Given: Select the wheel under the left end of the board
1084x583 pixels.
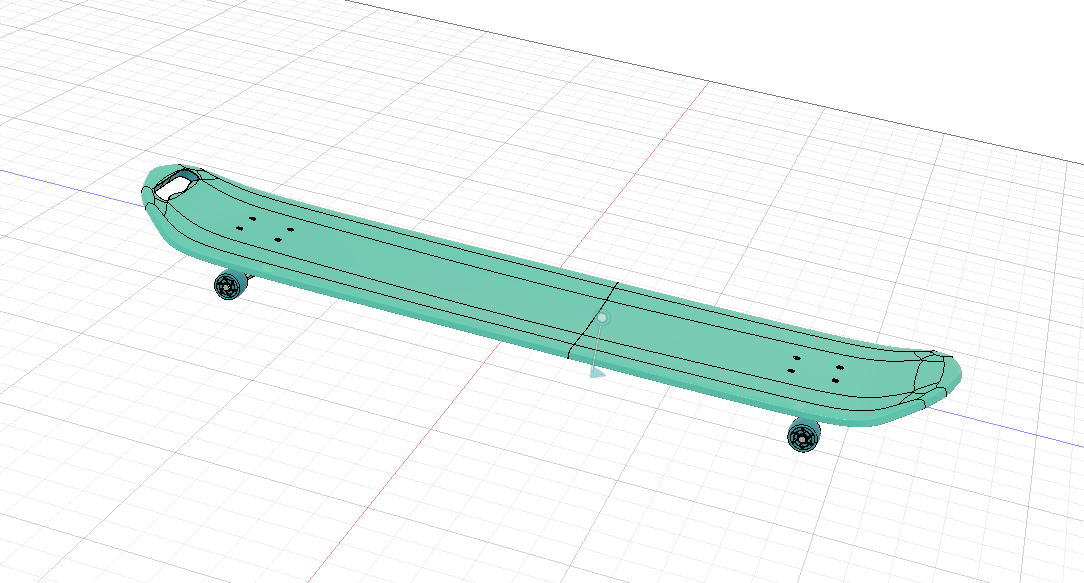Looking at the screenshot, I should pyautogui.click(x=230, y=284).
